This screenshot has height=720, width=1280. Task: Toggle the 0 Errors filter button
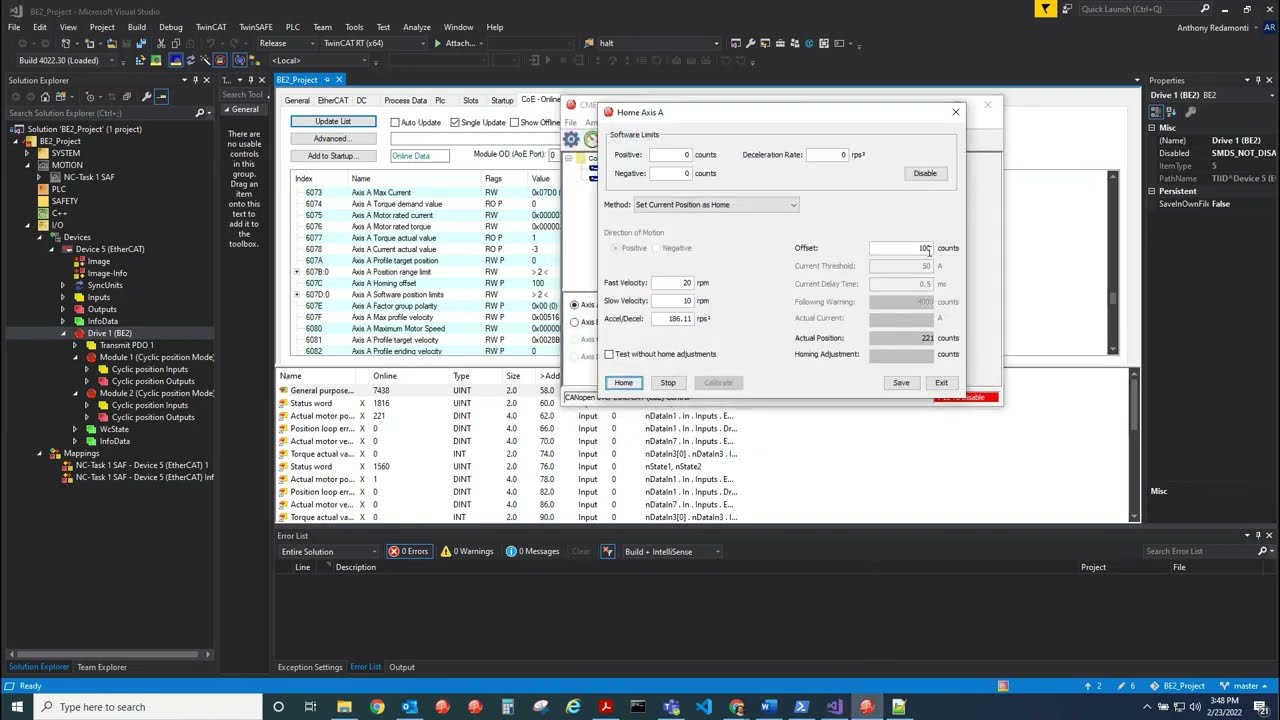pyautogui.click(x=409, y=552)
